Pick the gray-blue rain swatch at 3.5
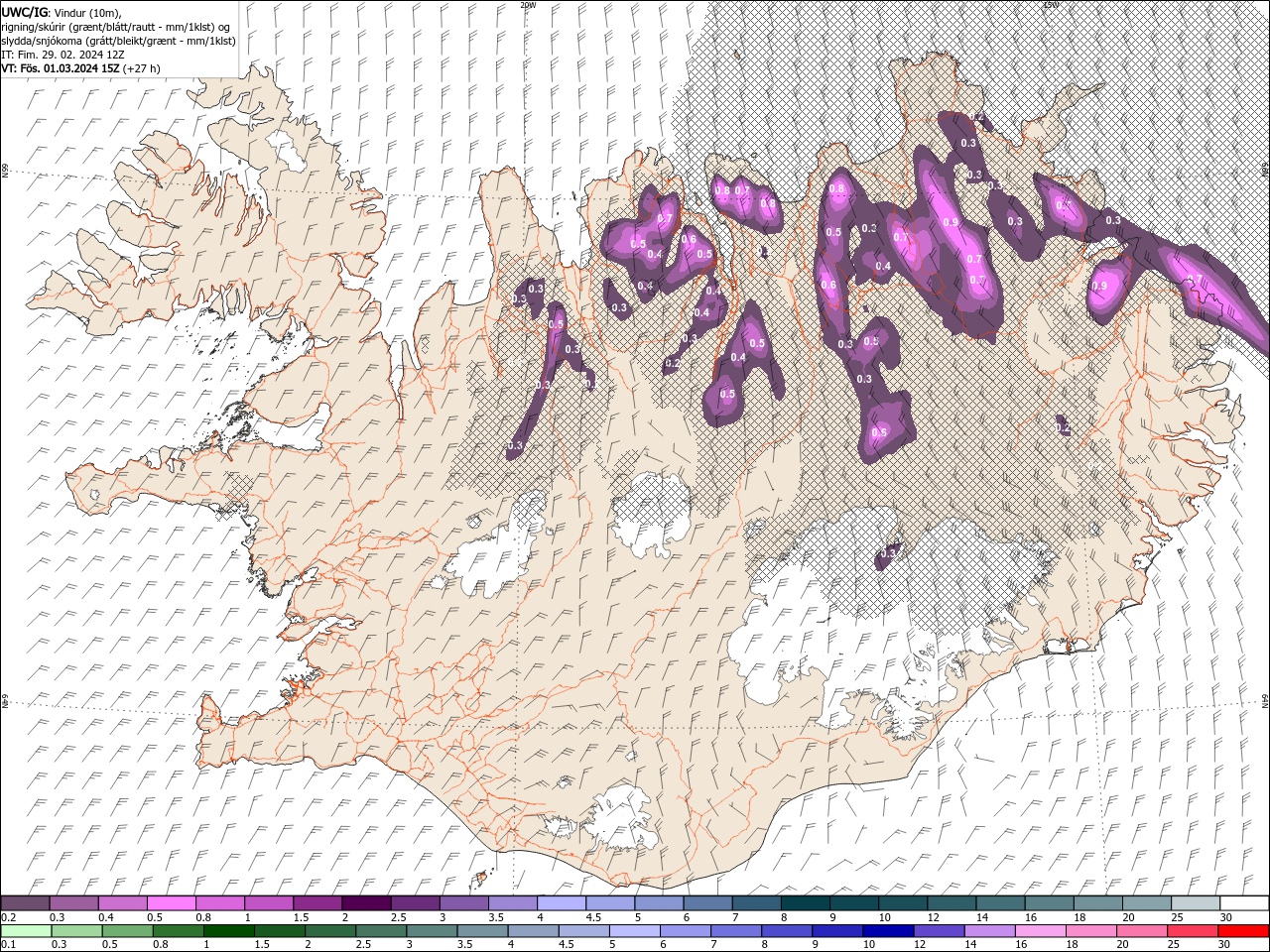1270x952 pixels. coord(482,930)
